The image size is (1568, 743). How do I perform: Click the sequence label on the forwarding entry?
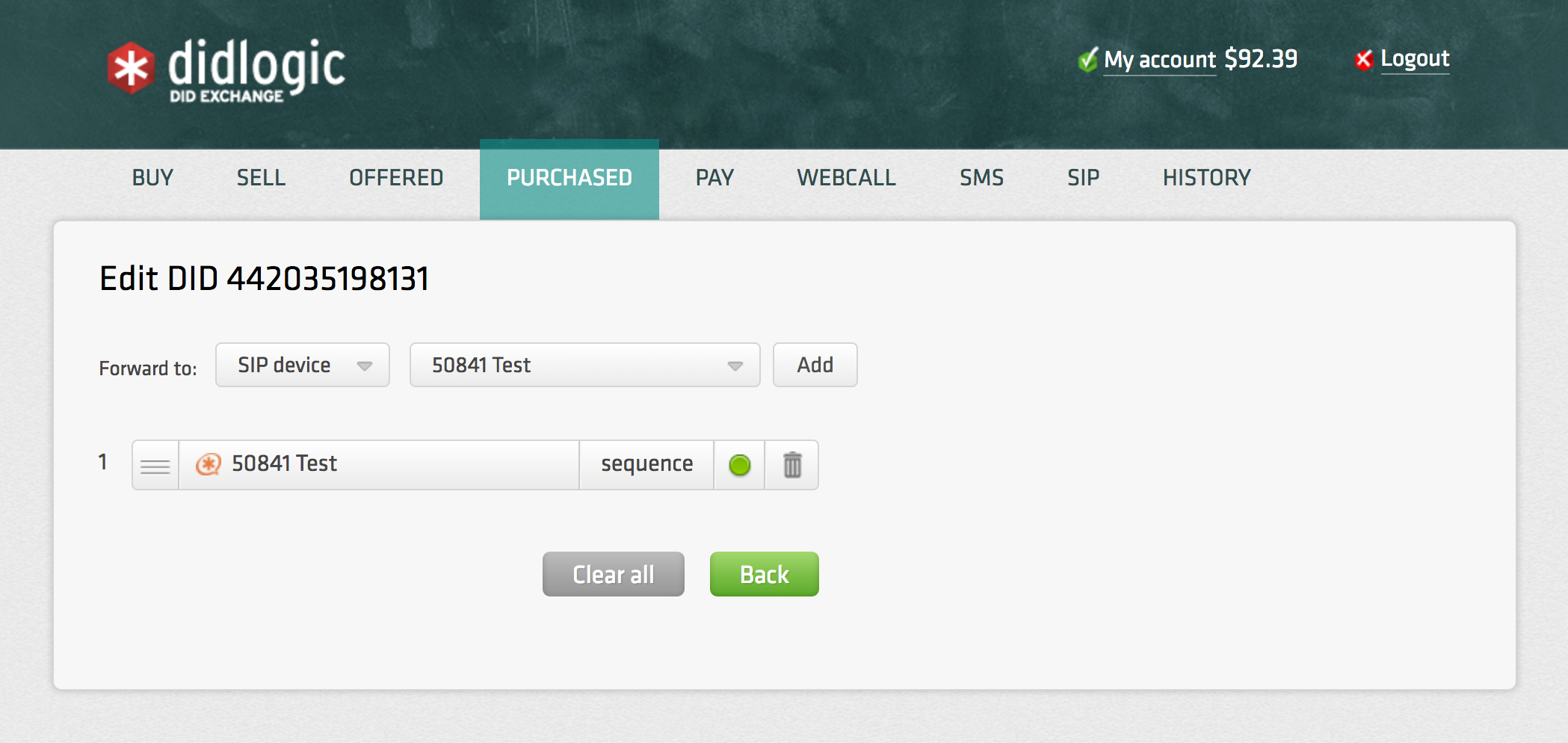tap(646, 463)
